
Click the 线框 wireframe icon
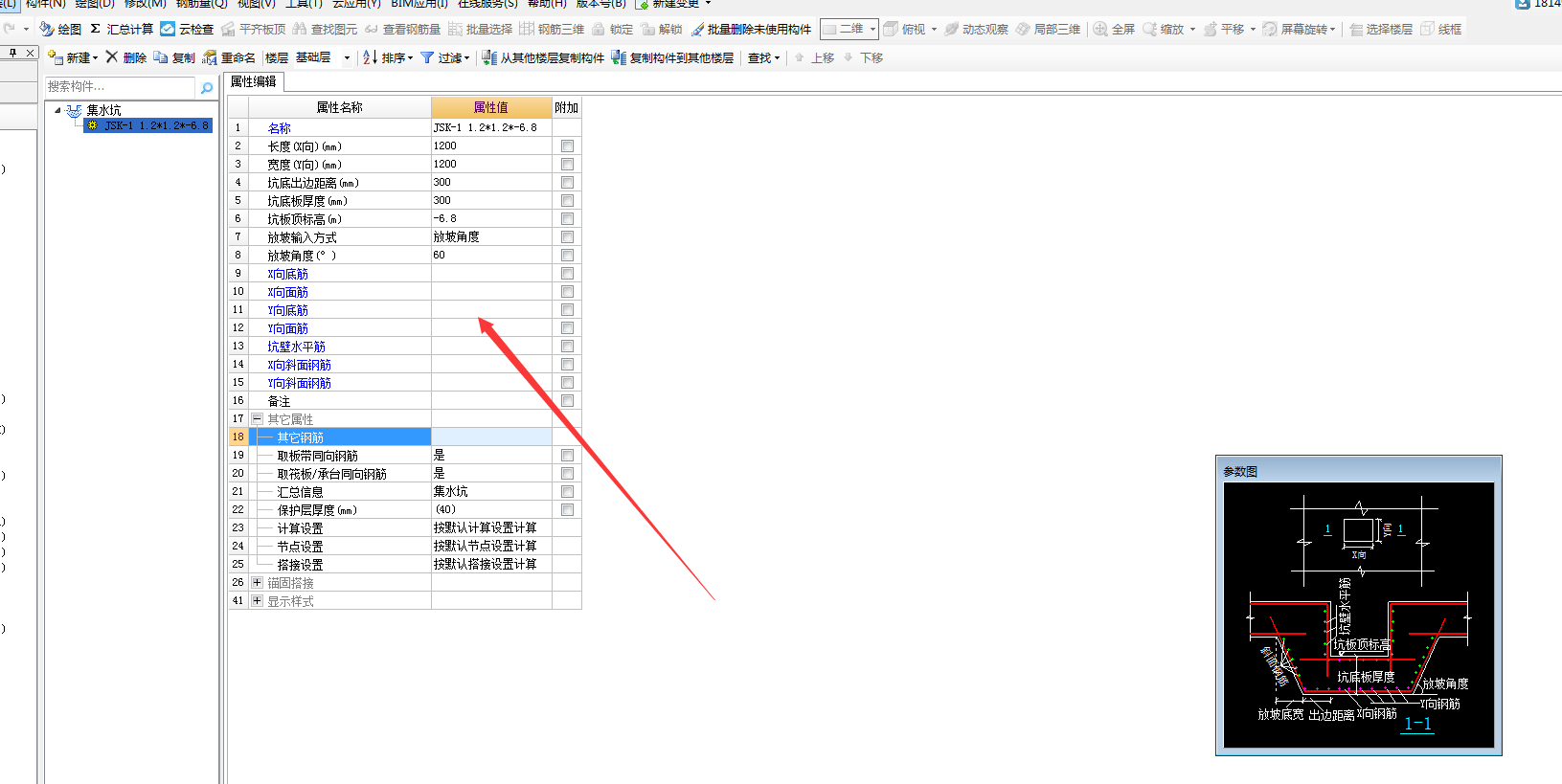point(1427,30)
